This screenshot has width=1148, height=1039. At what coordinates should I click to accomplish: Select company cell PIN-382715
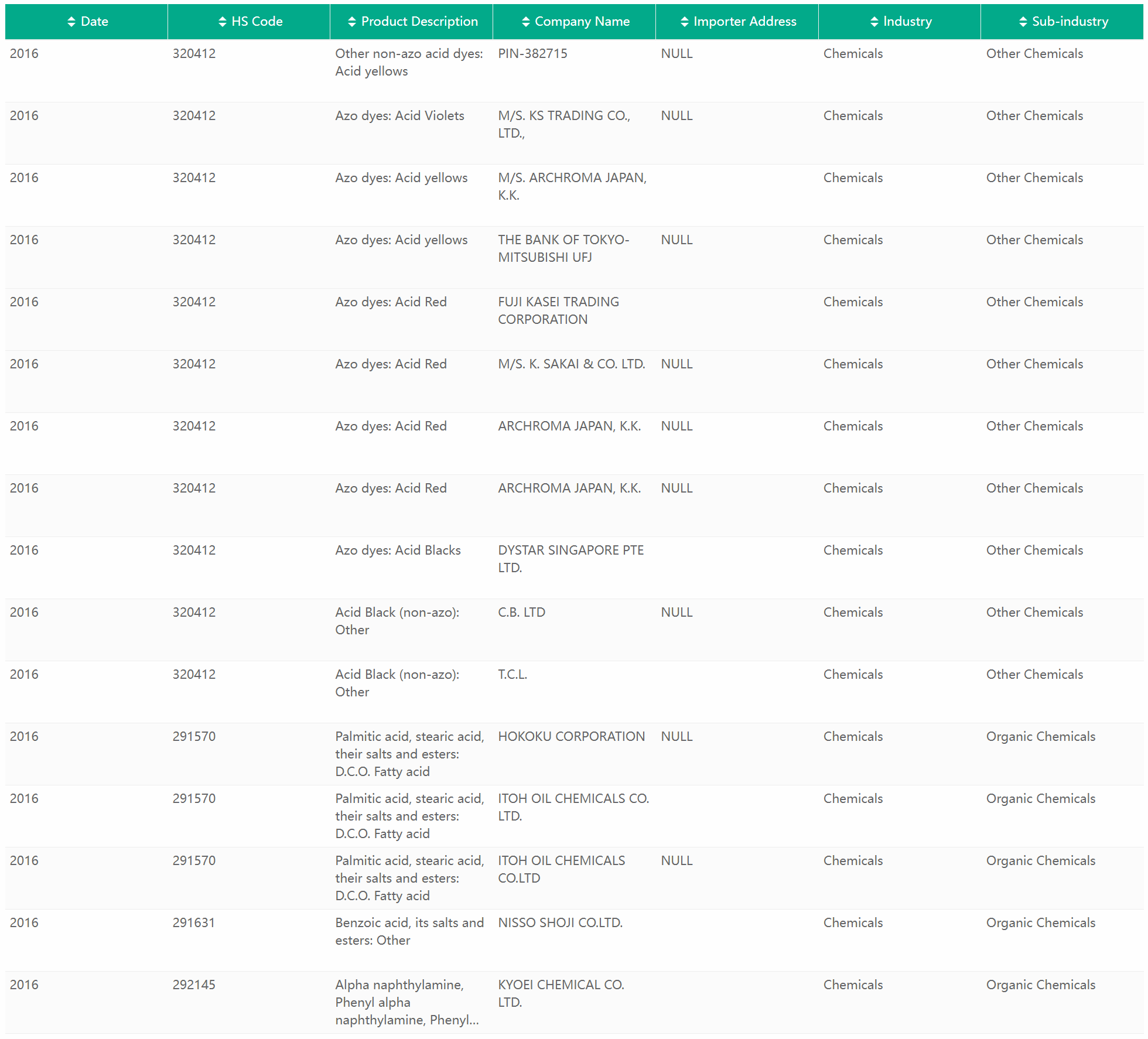(x=574, y=71)
